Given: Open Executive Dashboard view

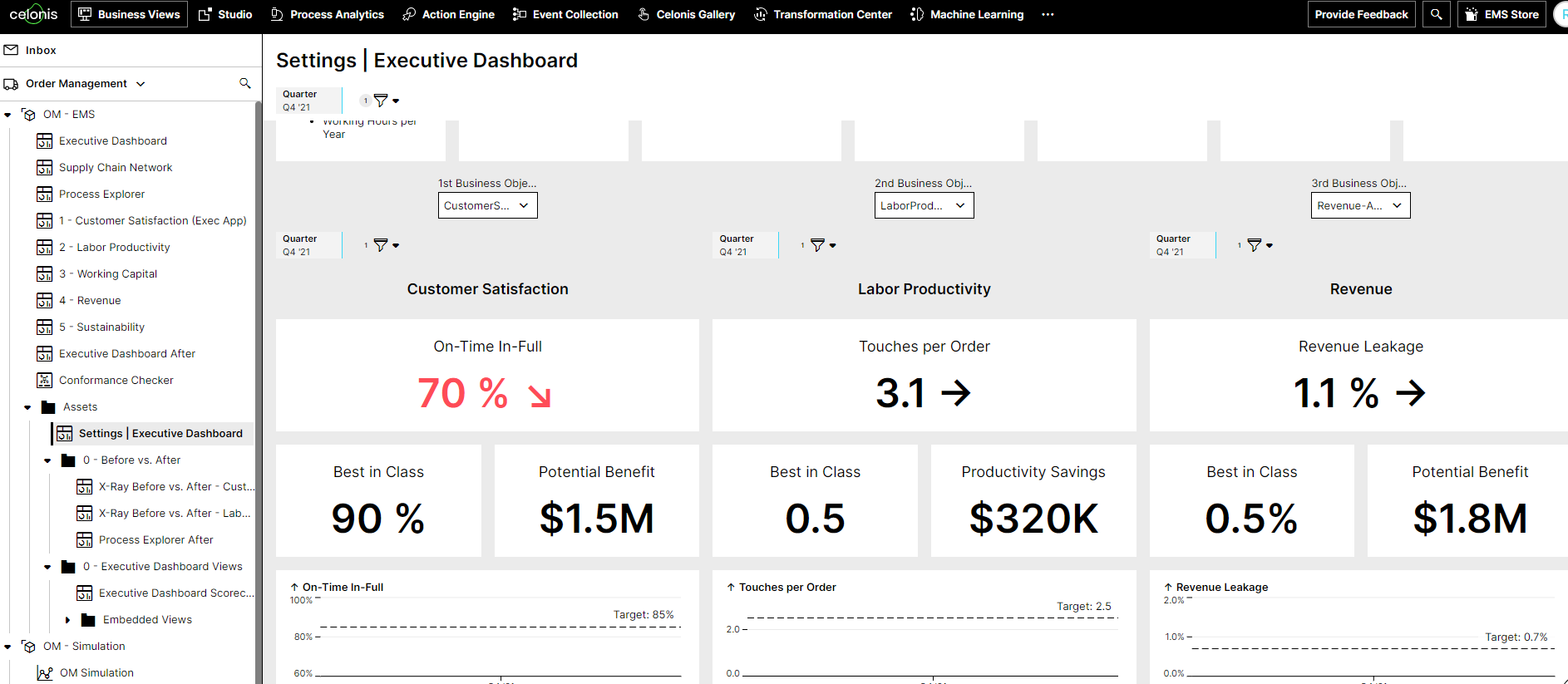Looking at the screenshot, I should coord(112,140).
